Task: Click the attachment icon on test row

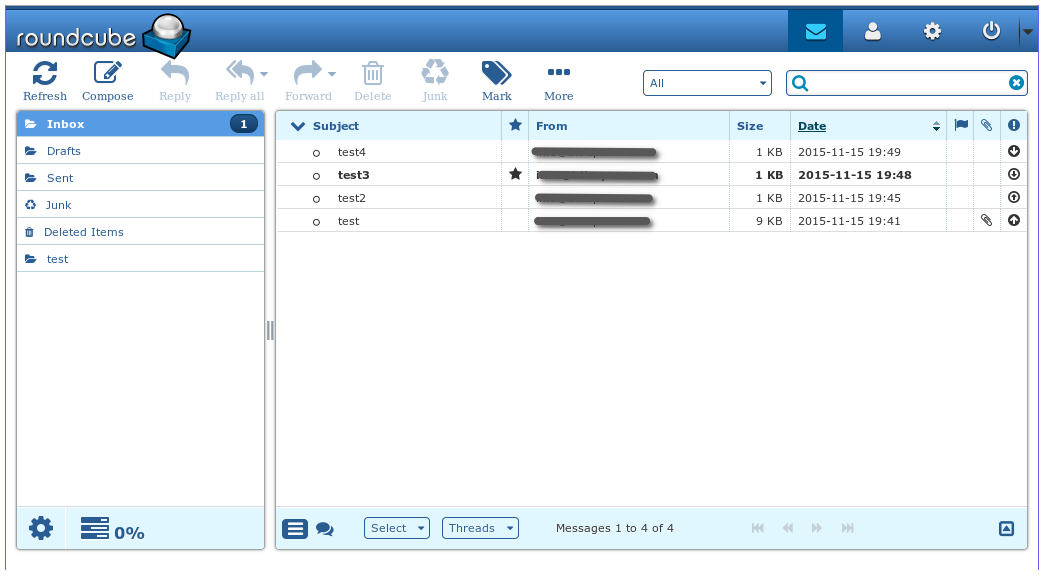Action: pos(987,220)
